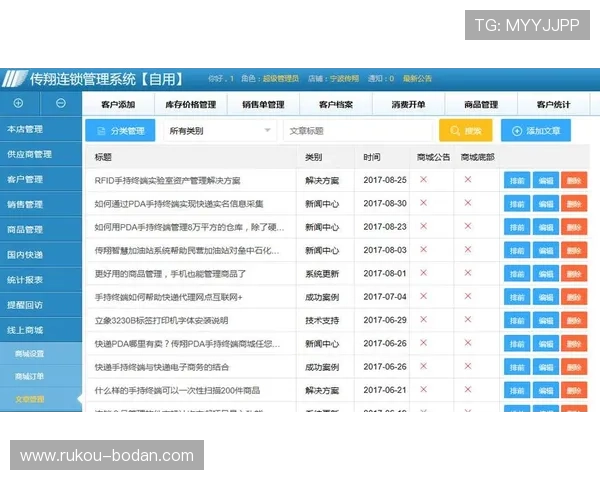Focus the 文章标题 search field
The image size is (600, 480).
click(359, 131)
